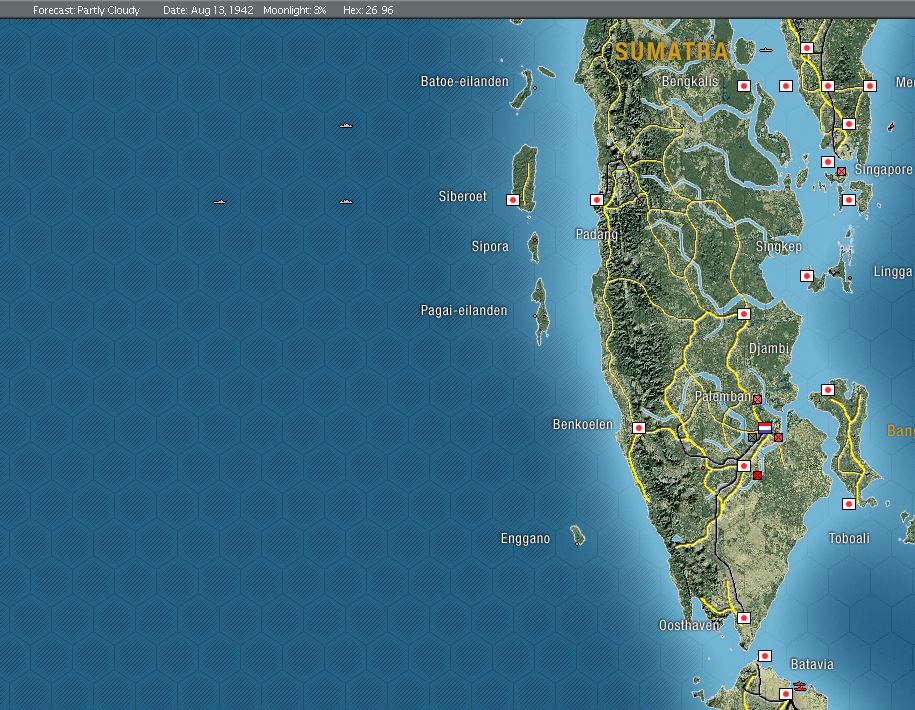
Task: Click the Singkep map label
Action: click(778, 247)
